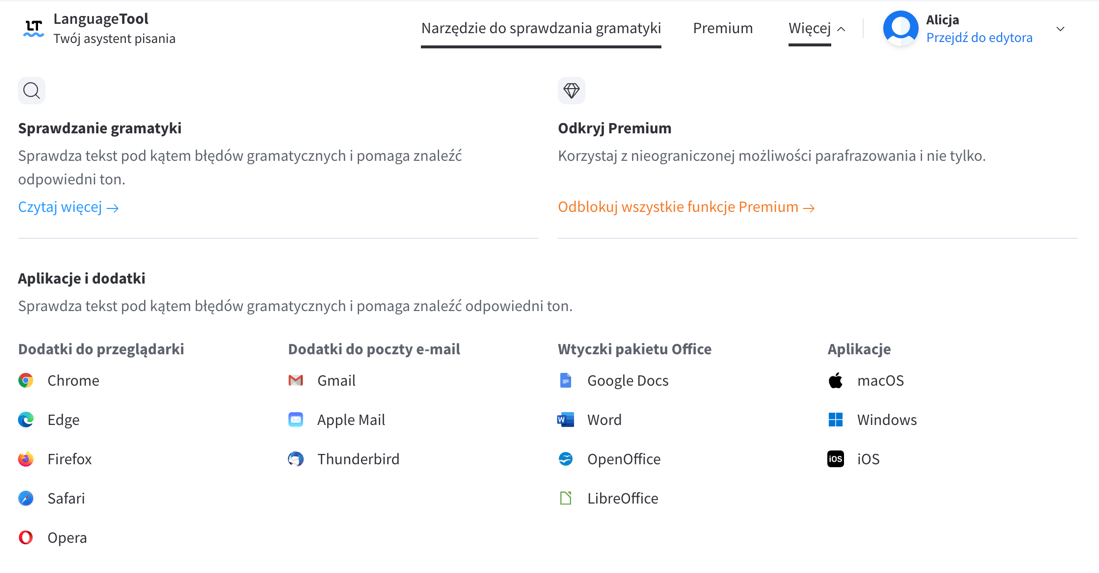Open Narzędzie do sprawdzania gramatyki tab
This screenshot has height=573, width=1099.
click(541, 28)
